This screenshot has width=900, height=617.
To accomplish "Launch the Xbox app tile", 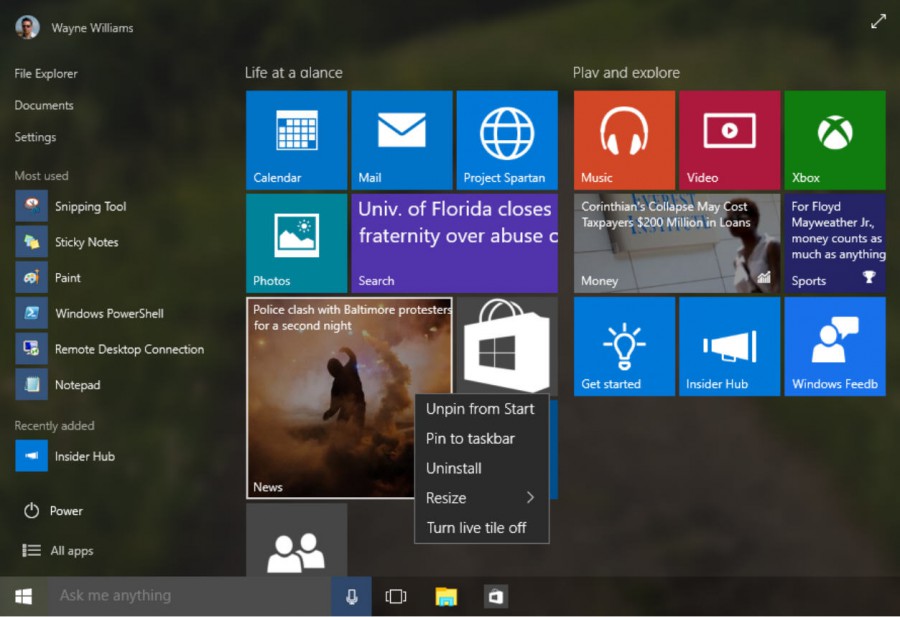I will 834,140.
